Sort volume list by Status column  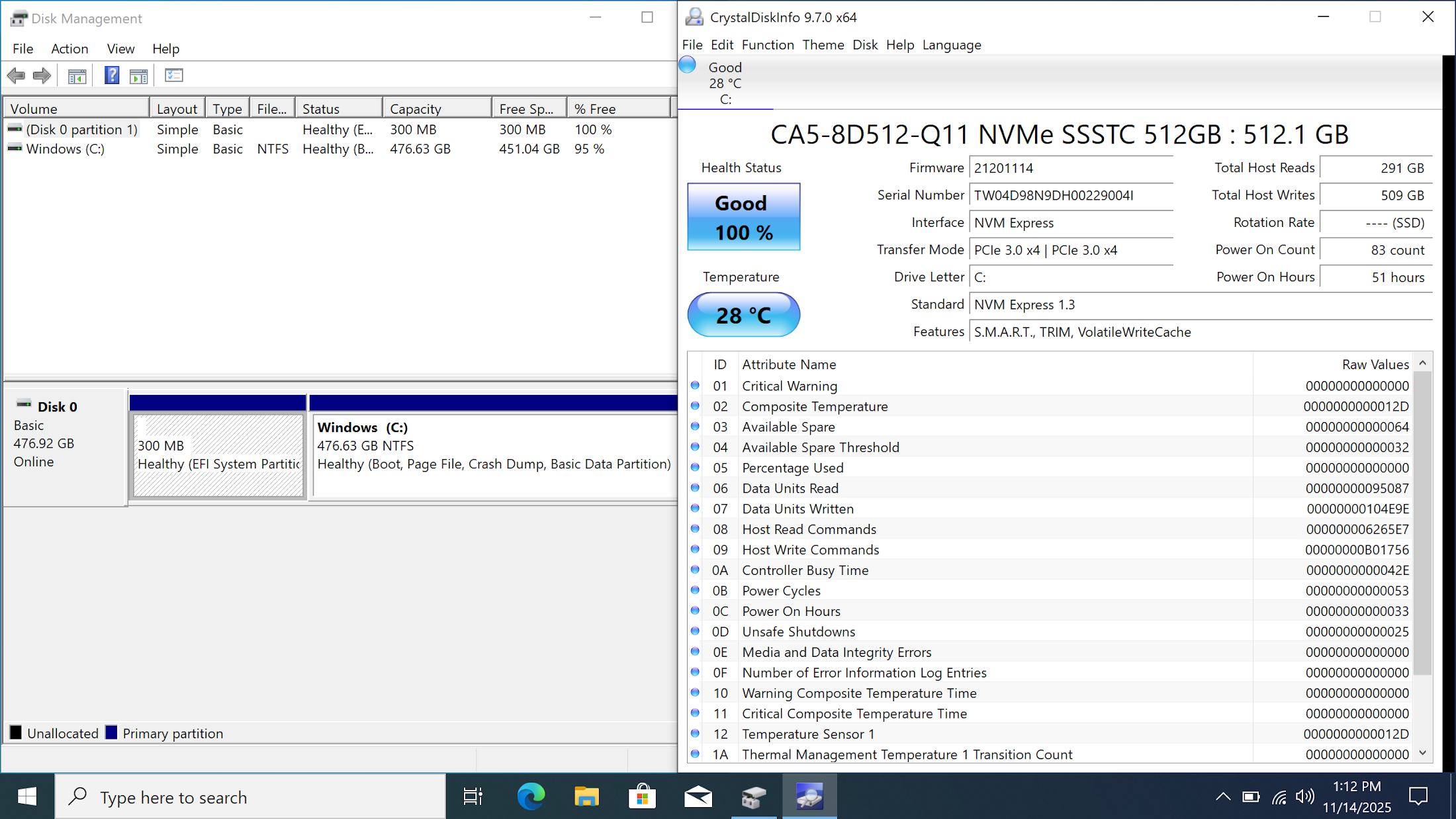(338, 108)
